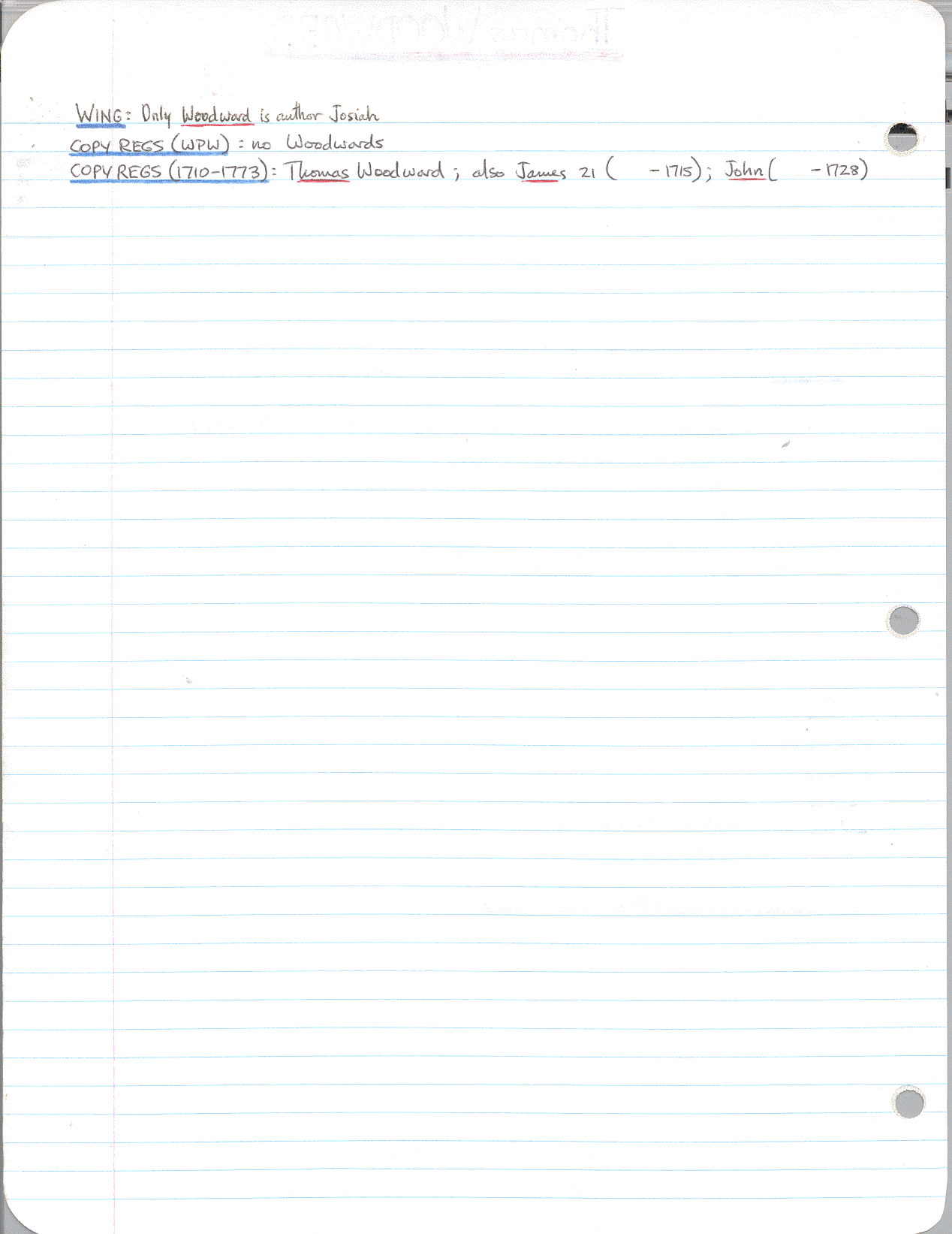Click the red-underlined name Thomas
The width and height of the screenshot is (952, 1234).
[x=318, y=171]
